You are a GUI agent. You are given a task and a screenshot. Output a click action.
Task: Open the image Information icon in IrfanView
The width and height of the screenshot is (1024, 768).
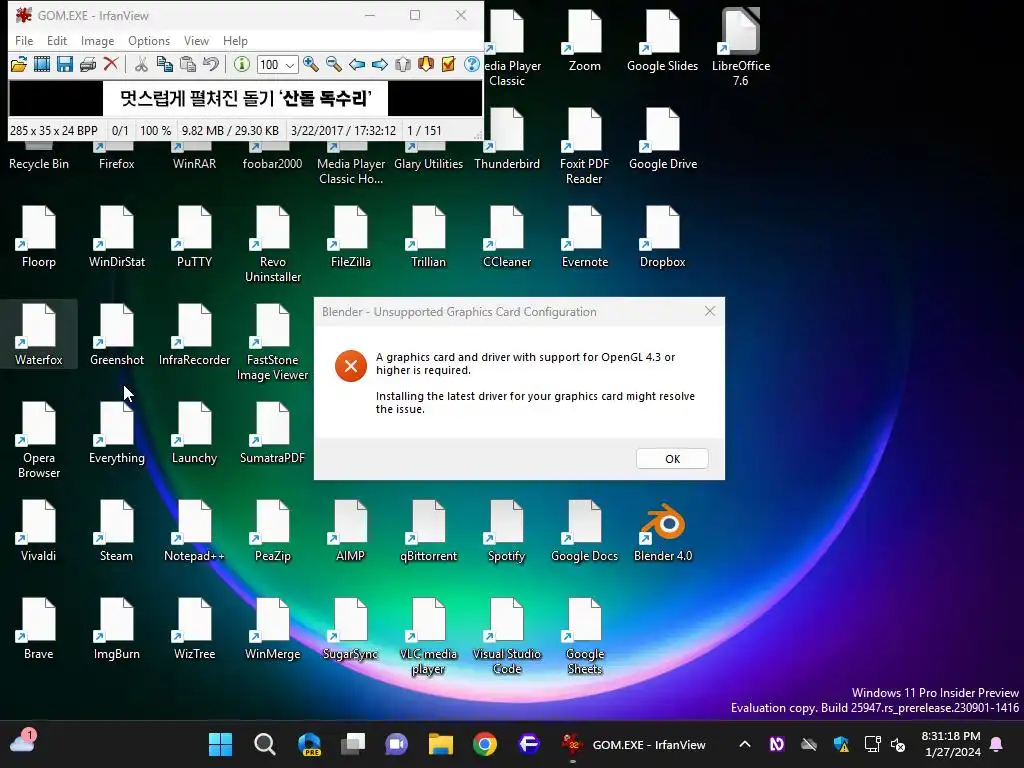tap(242, 64)
